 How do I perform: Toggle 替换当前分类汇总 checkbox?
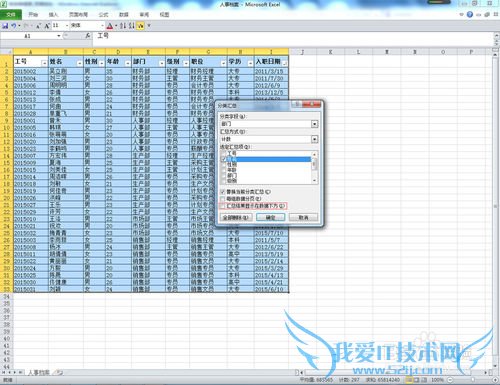(223, 192)
